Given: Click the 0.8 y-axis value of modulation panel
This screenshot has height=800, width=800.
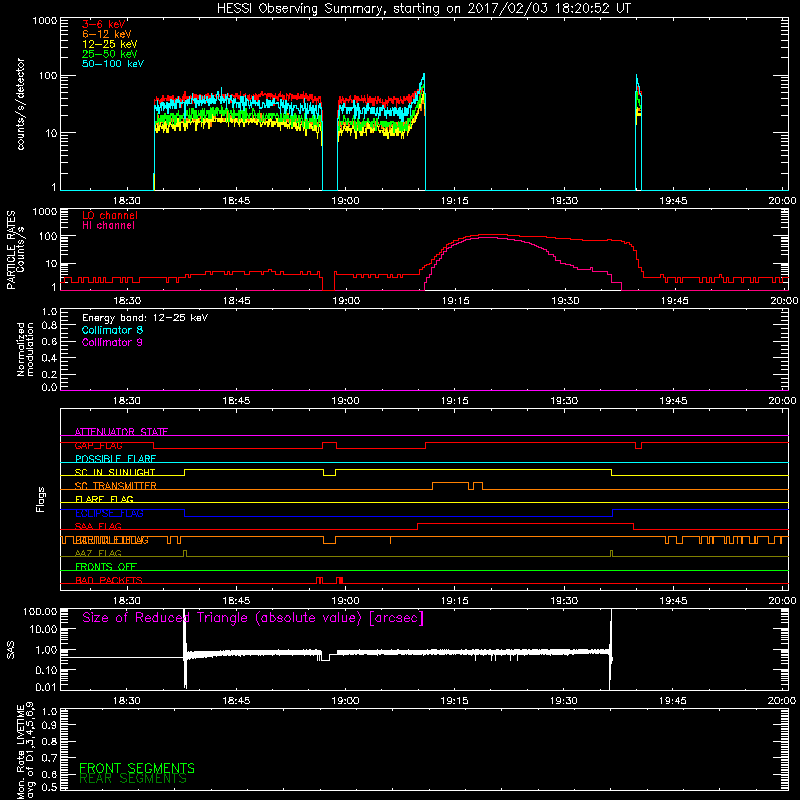Looking at the screenshot, I should (x=49, y=326).
